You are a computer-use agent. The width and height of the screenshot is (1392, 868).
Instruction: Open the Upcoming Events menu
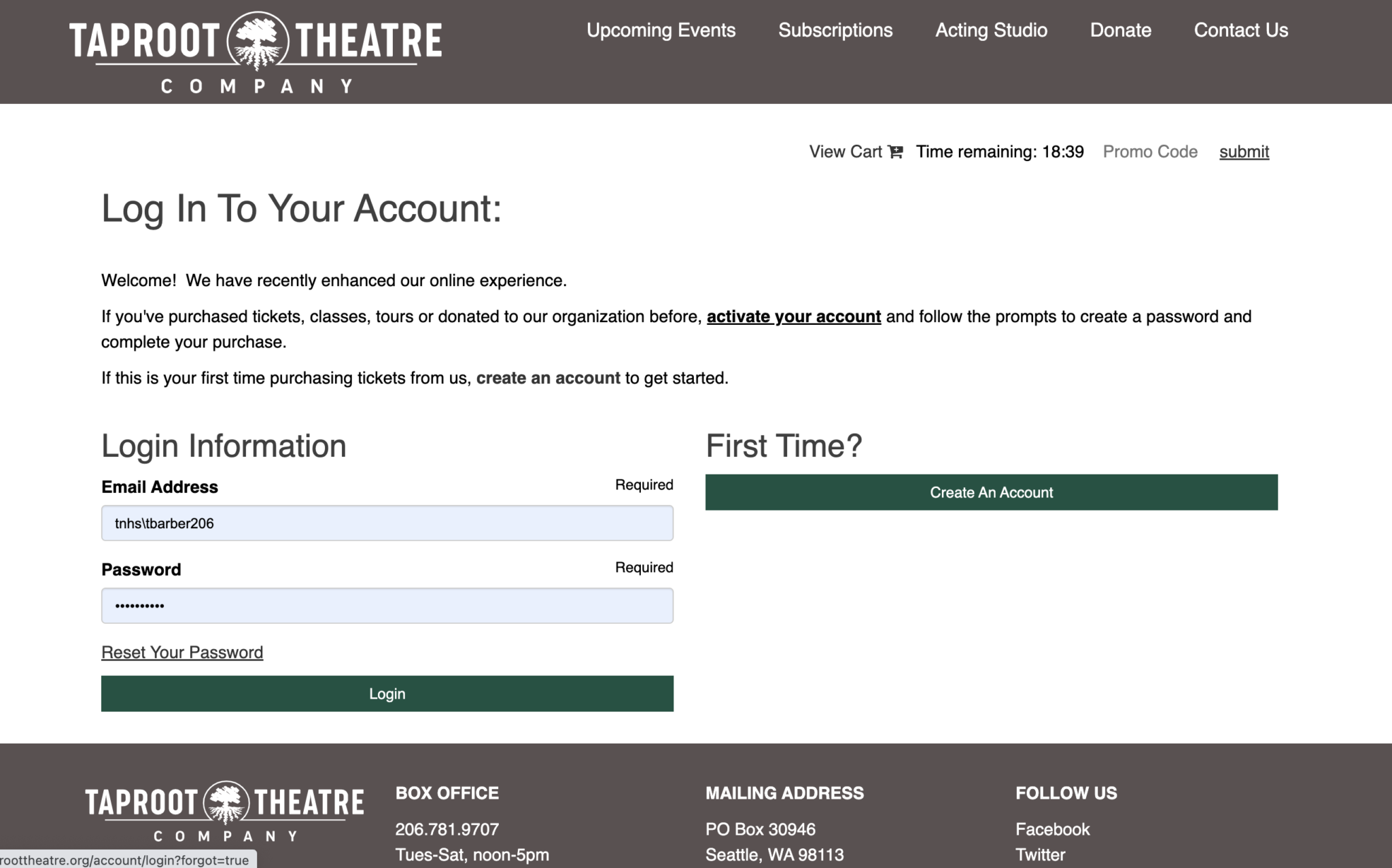661,30
